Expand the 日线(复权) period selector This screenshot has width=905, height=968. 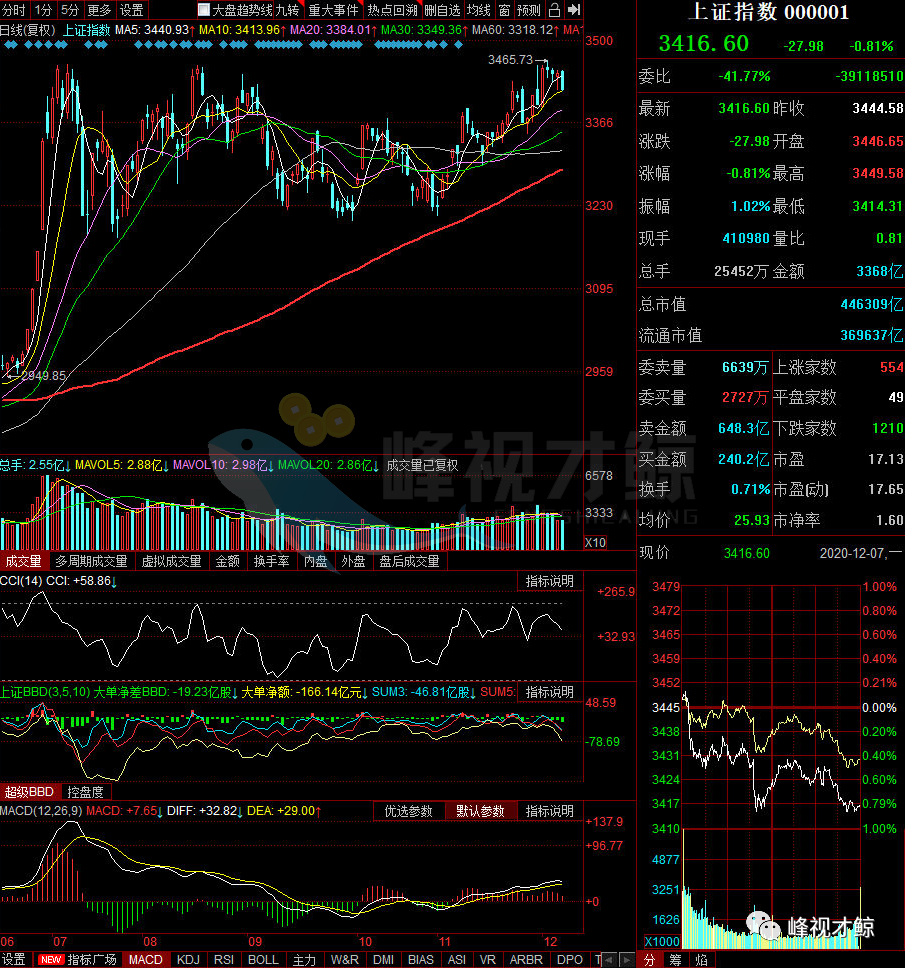[28, 30]
